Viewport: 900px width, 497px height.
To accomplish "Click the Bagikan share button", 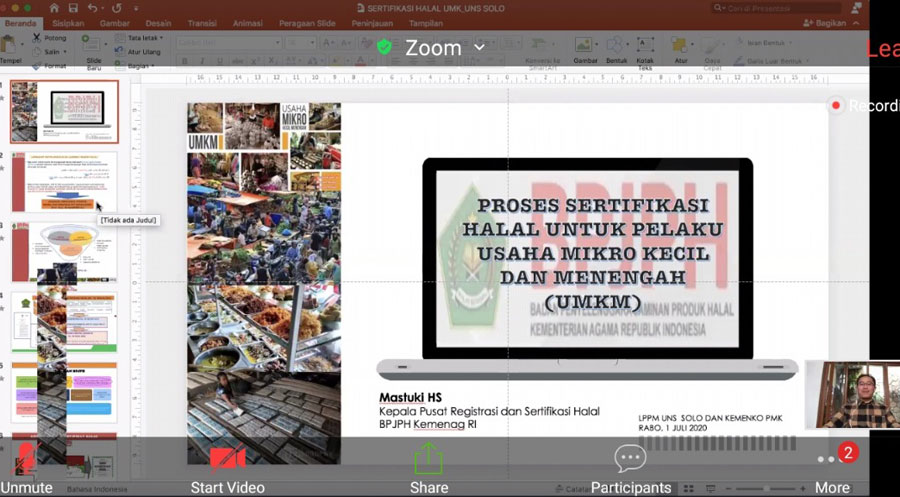I will pos(825,24).
